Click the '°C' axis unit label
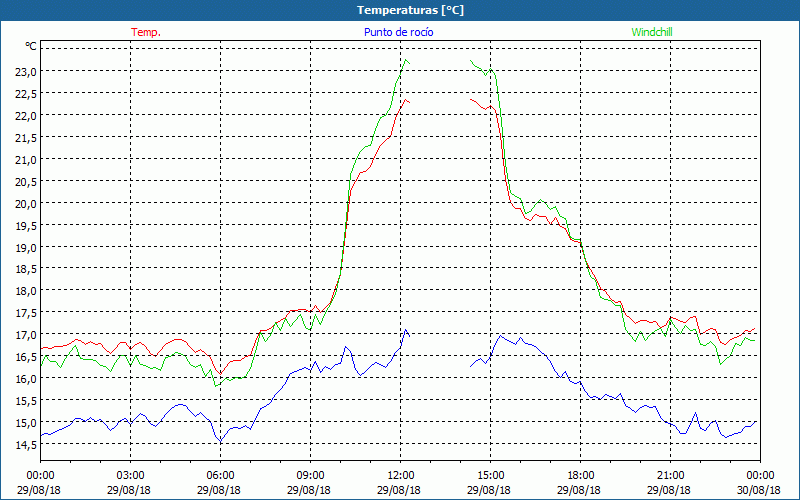This screenshot has width=800, height=500. [x=31, y=46]
